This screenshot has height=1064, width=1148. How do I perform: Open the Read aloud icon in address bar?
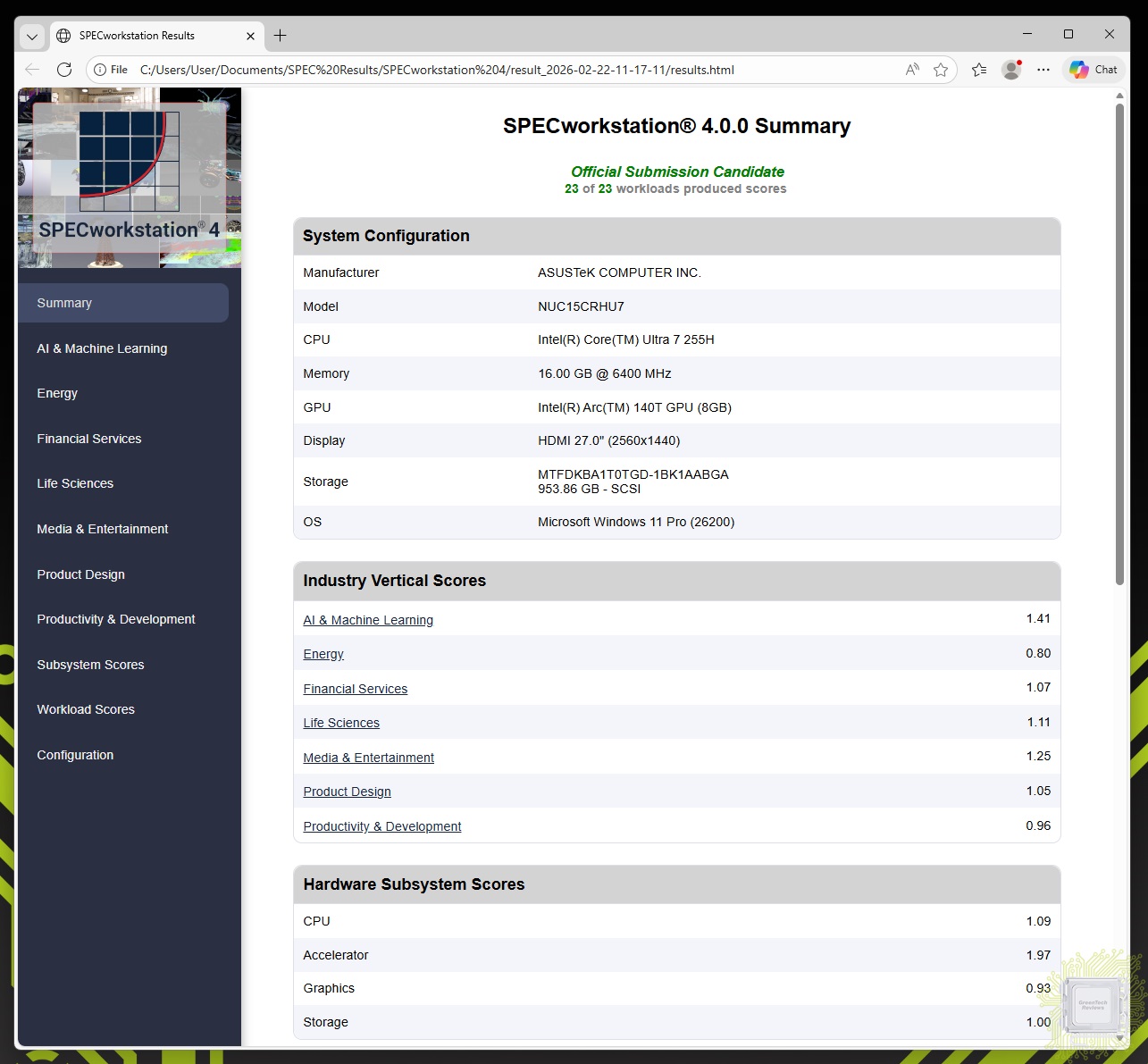coord(912,70)
